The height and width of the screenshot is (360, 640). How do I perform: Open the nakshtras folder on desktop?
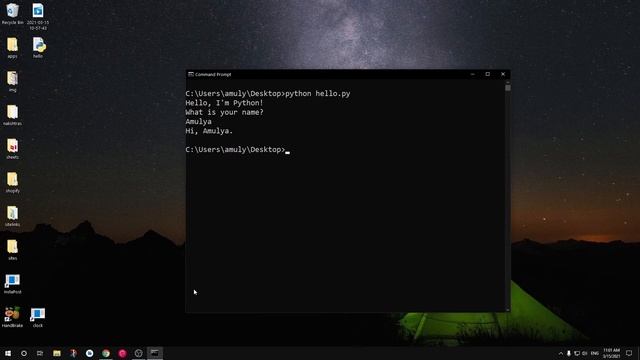(12, 115)
